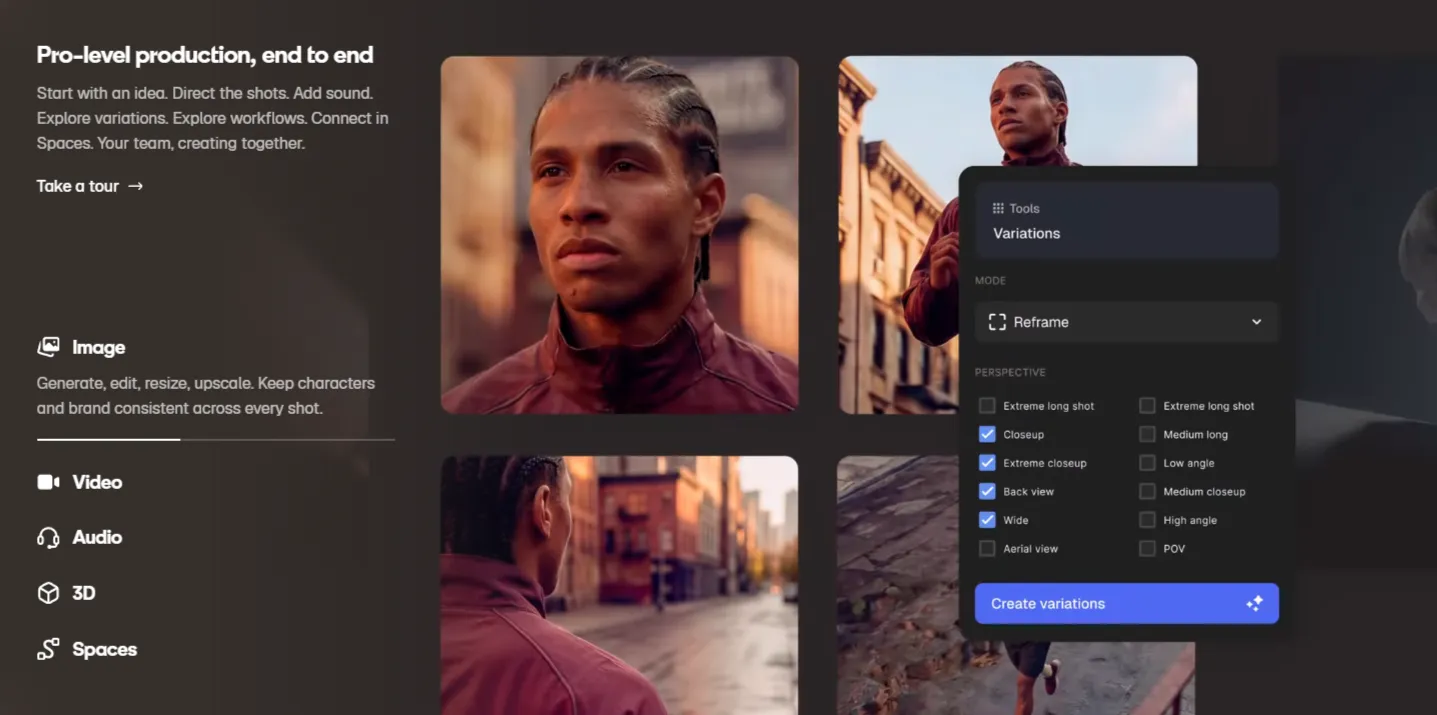
Task: Click the MODE section label
Action: point(990,281)
